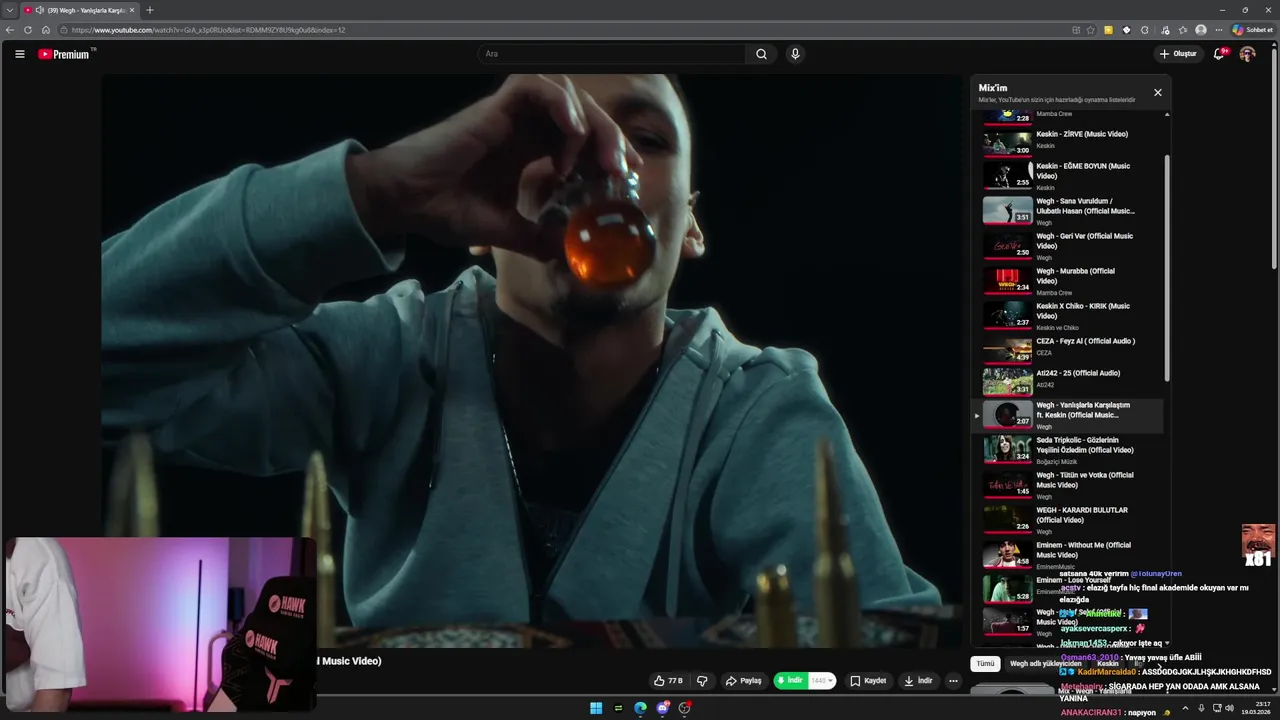
Task: Open the YouTube account avatar menu
Action: [1247, 54]
